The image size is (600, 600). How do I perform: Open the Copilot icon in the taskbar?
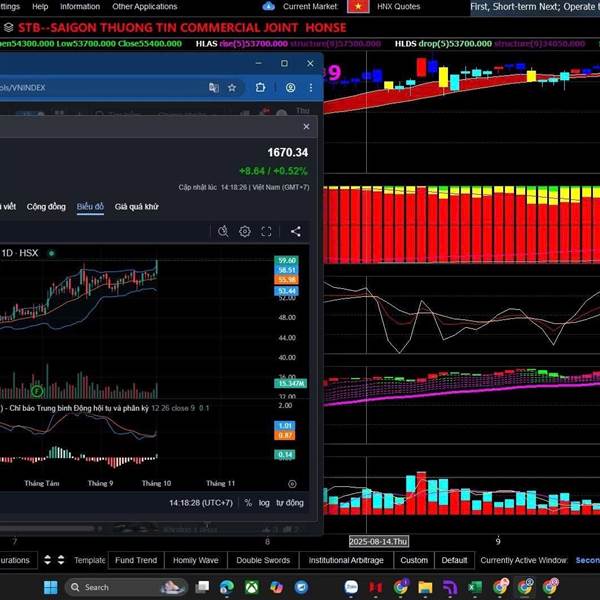pyautogui.click(x=276, y=587)
